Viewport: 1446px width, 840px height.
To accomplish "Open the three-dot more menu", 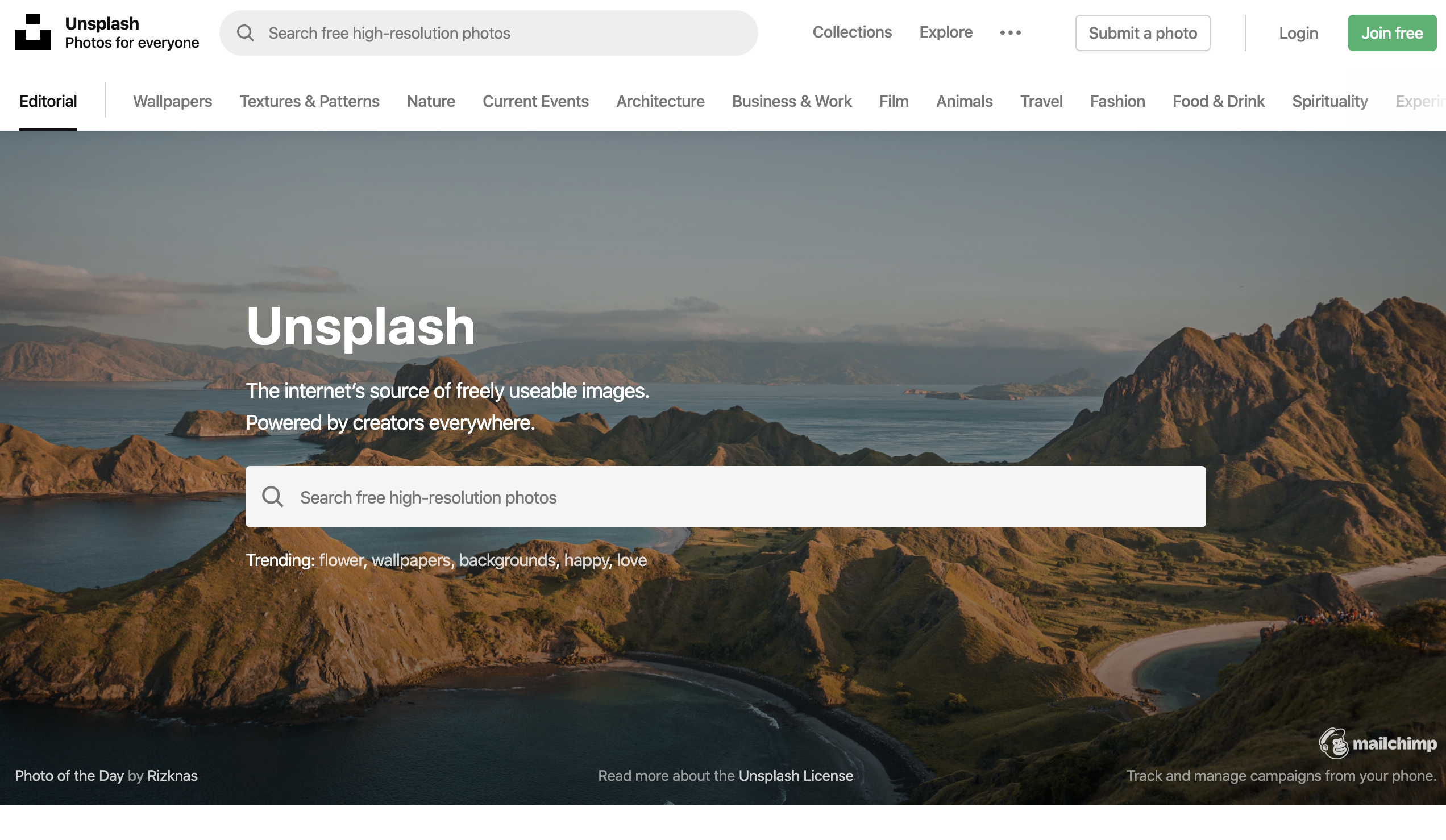I will click(x=1010, y=33).
